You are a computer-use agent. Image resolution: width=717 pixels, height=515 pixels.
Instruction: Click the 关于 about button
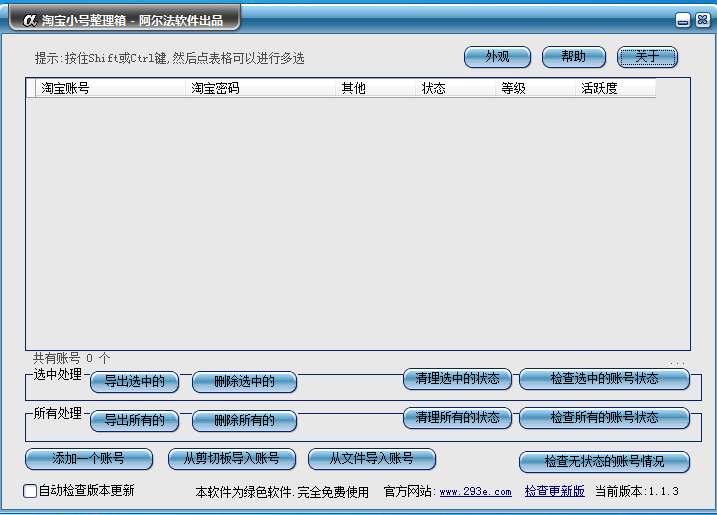click(647, 57)
